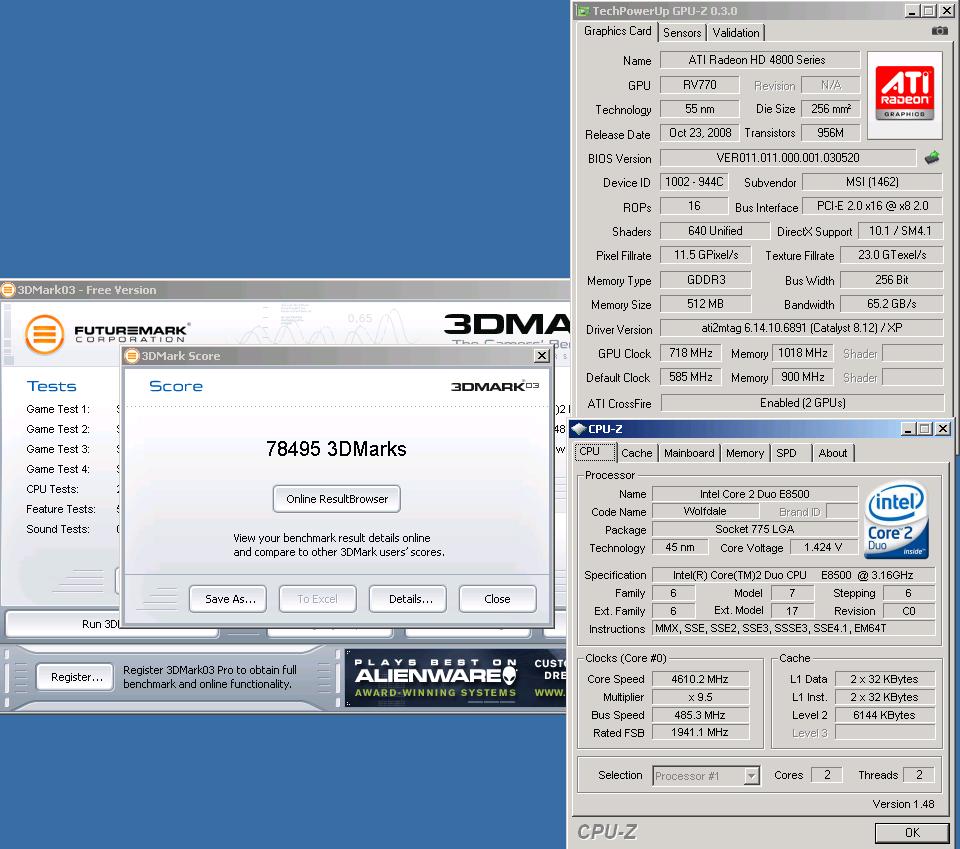The width and height of the screenshot is (960, 849).
Task: Click the Bus Speed value 485.3 MHz
Action: click(x=700, y=714)
